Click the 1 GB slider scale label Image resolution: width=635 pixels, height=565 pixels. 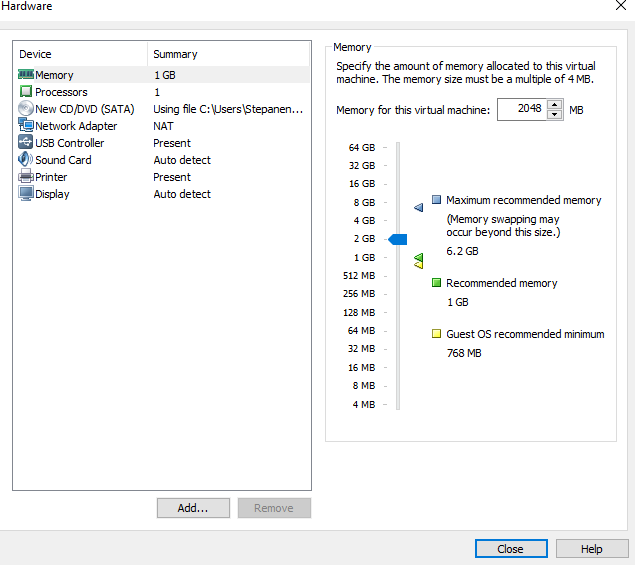coord(364,257)
